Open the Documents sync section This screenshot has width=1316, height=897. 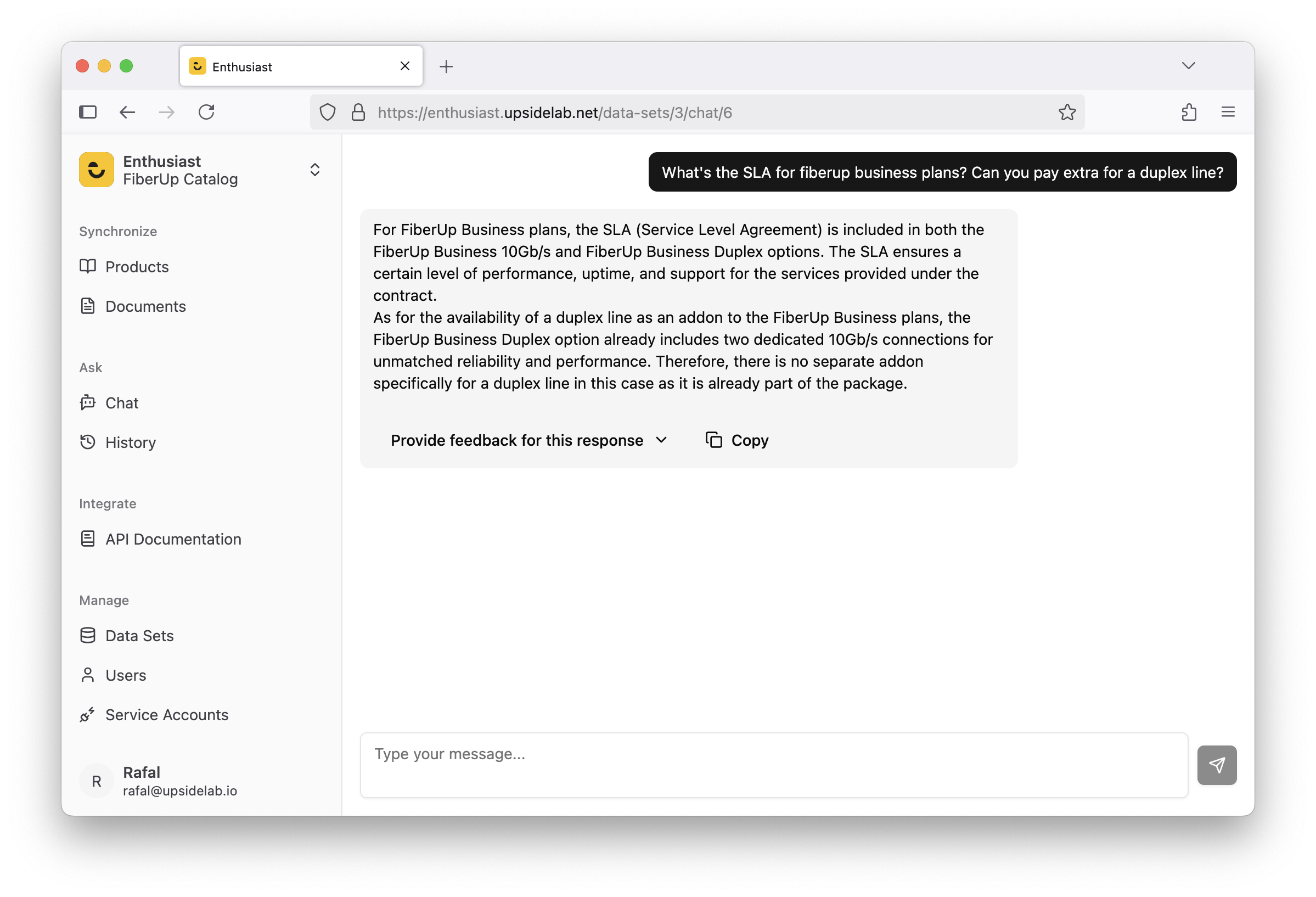(145, 306)
